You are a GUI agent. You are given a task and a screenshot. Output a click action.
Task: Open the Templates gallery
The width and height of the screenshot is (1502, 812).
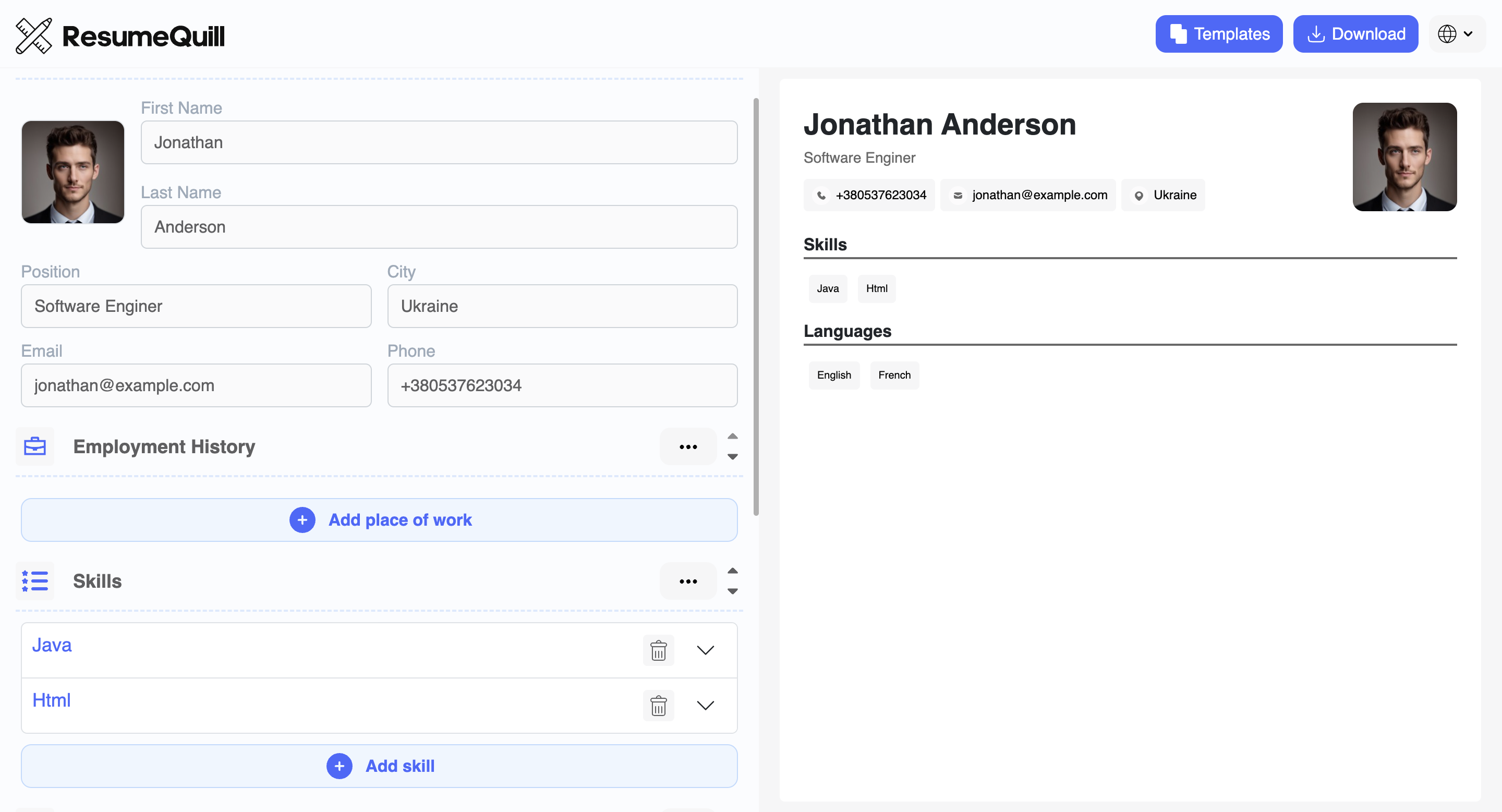(x=1219, y=34)
